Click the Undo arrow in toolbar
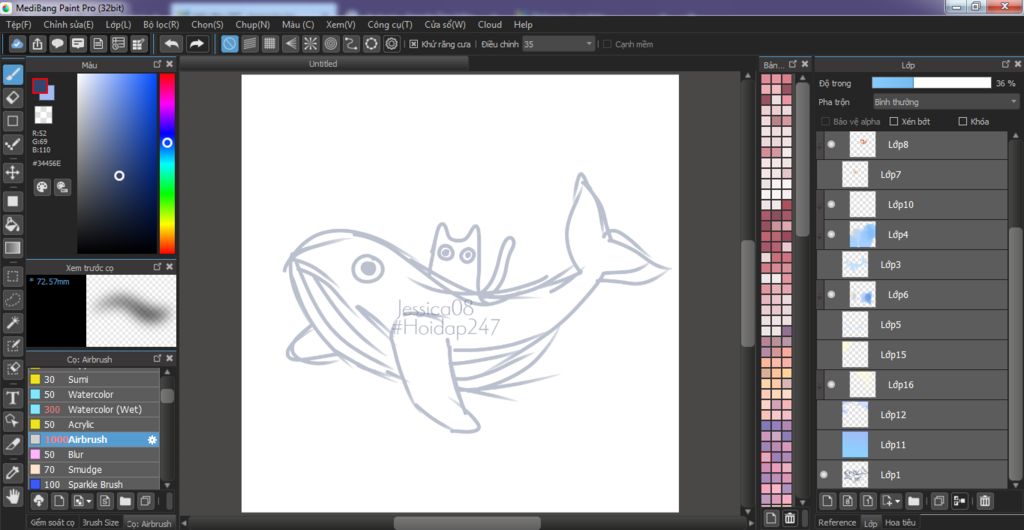This screenshot has height=530, width=1024. [172, 44]
